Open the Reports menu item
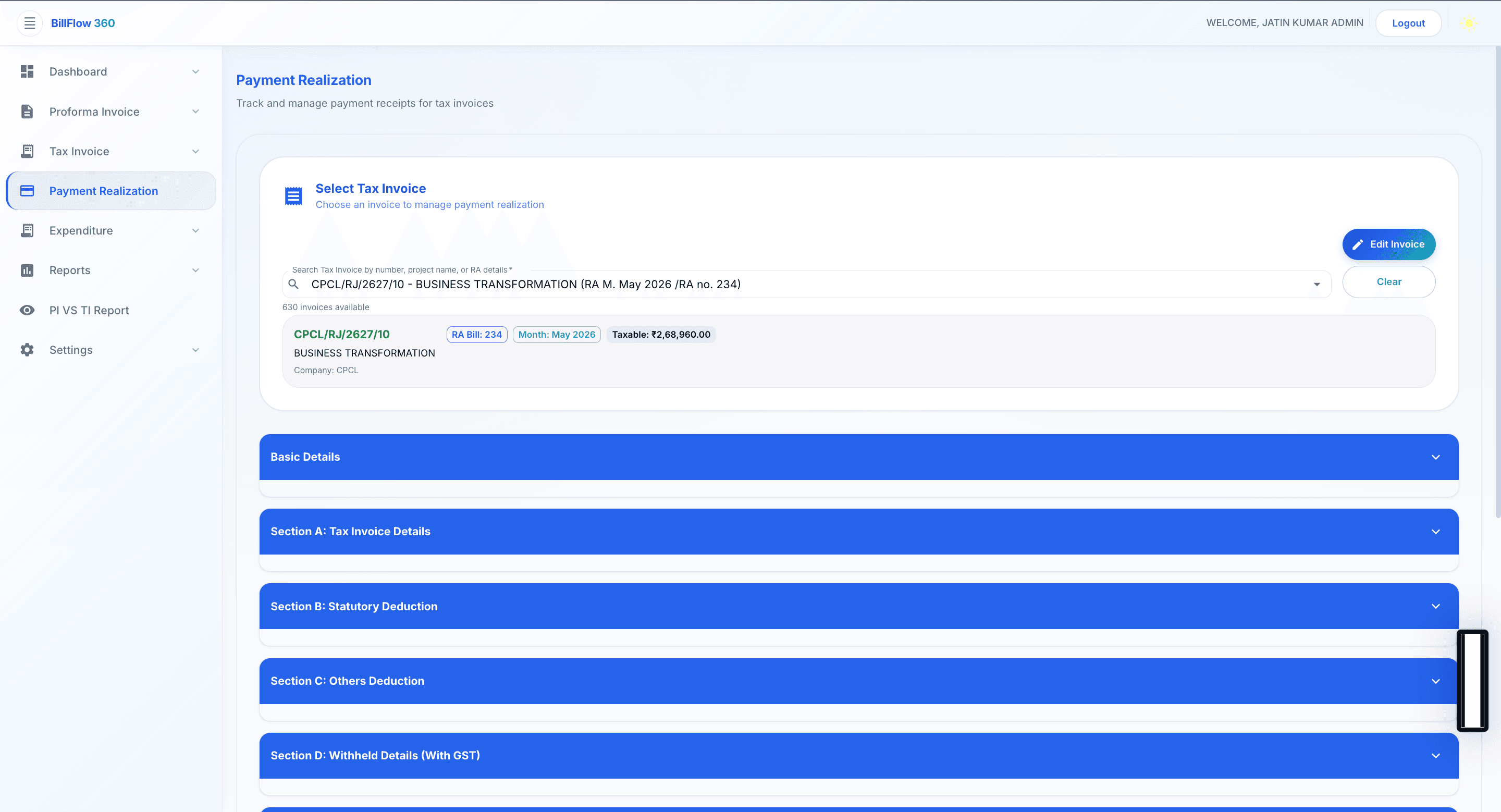Screen dimensions: 1501x812 [x=110, y=270]
